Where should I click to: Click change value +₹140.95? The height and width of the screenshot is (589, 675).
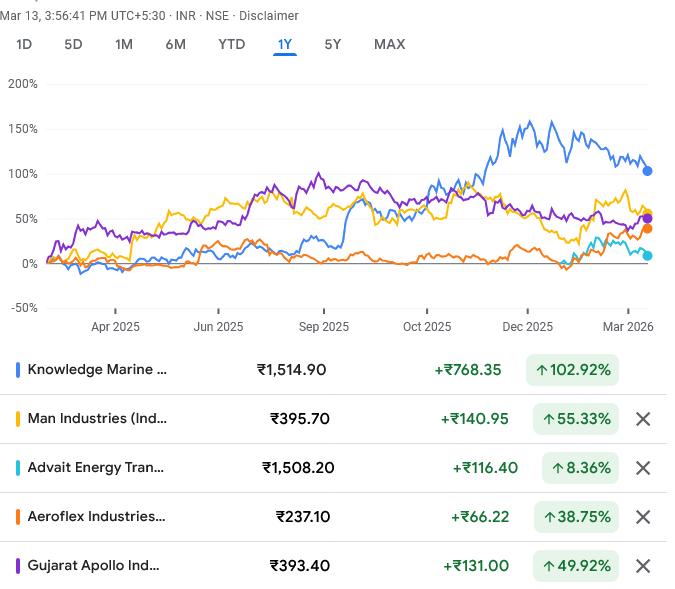coord(475,419)
